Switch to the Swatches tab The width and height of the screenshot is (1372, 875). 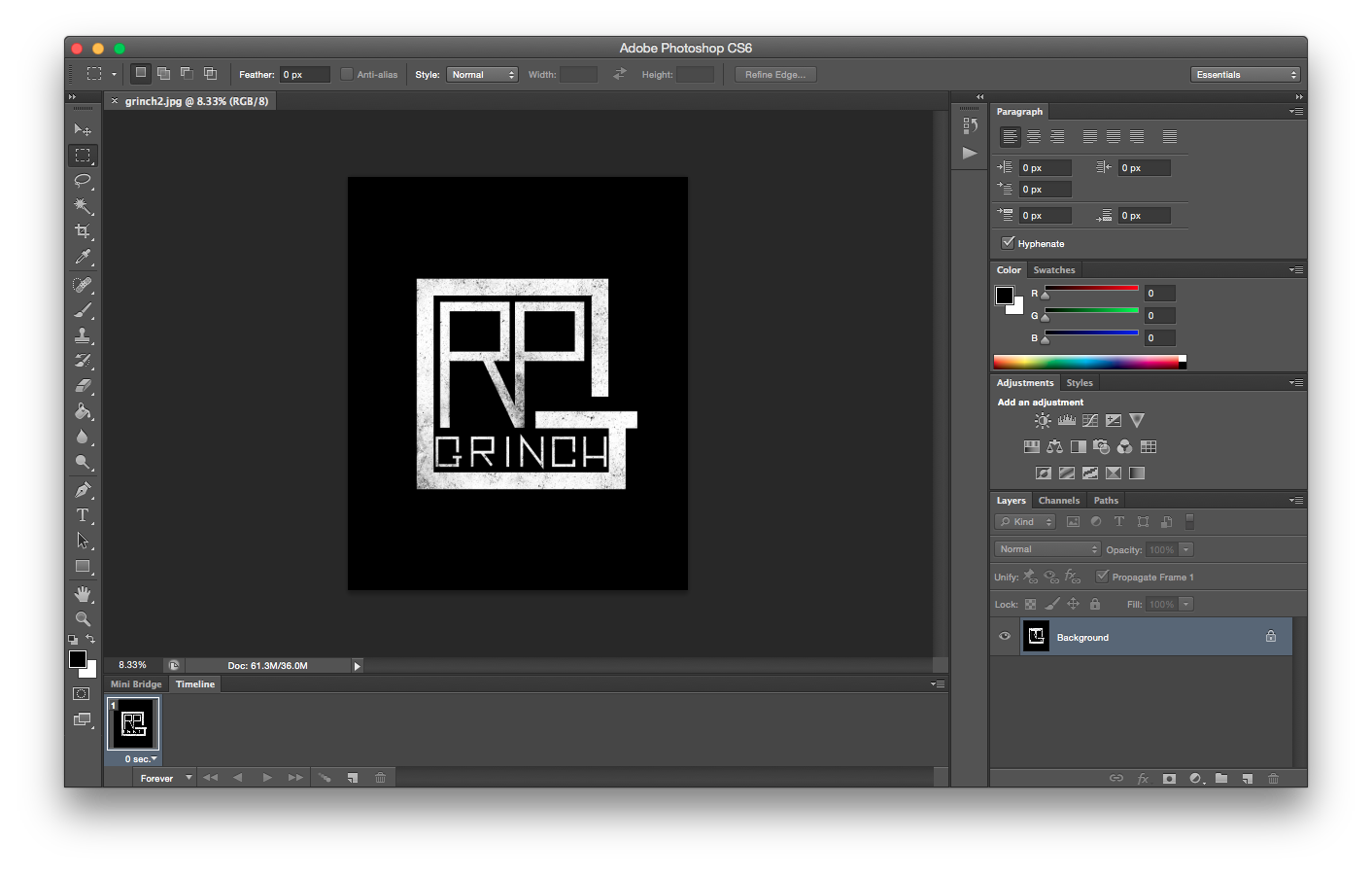(1054, 270)
